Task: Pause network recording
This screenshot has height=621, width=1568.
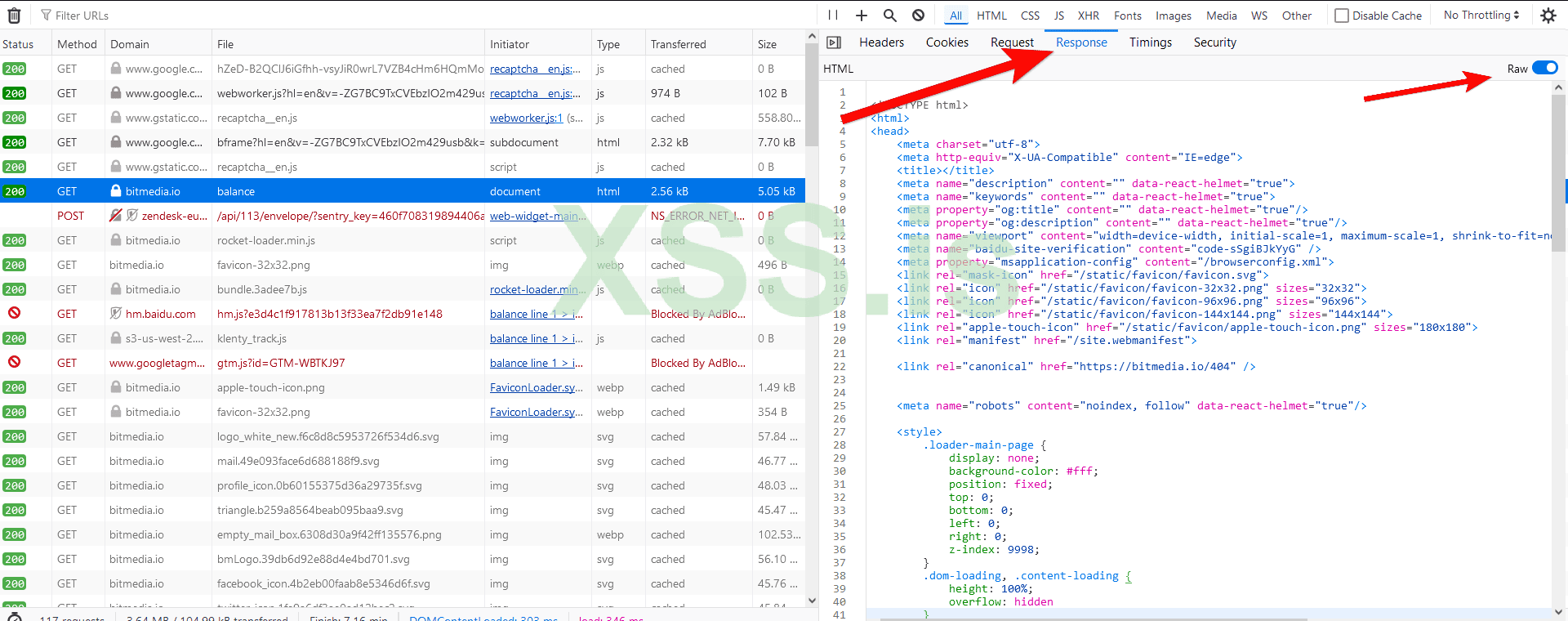Action: [x=832, y=16]
